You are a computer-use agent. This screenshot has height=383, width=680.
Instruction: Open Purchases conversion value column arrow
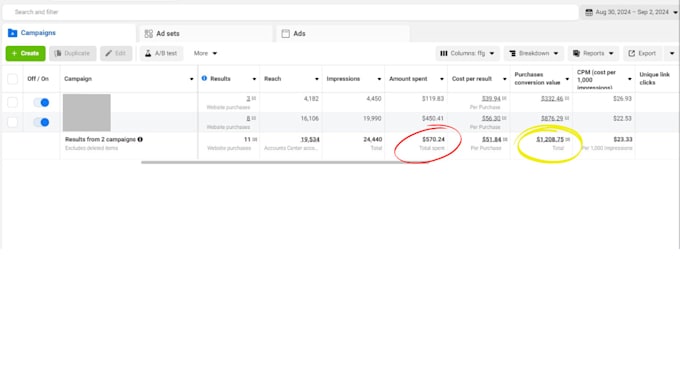click(567, 79)
